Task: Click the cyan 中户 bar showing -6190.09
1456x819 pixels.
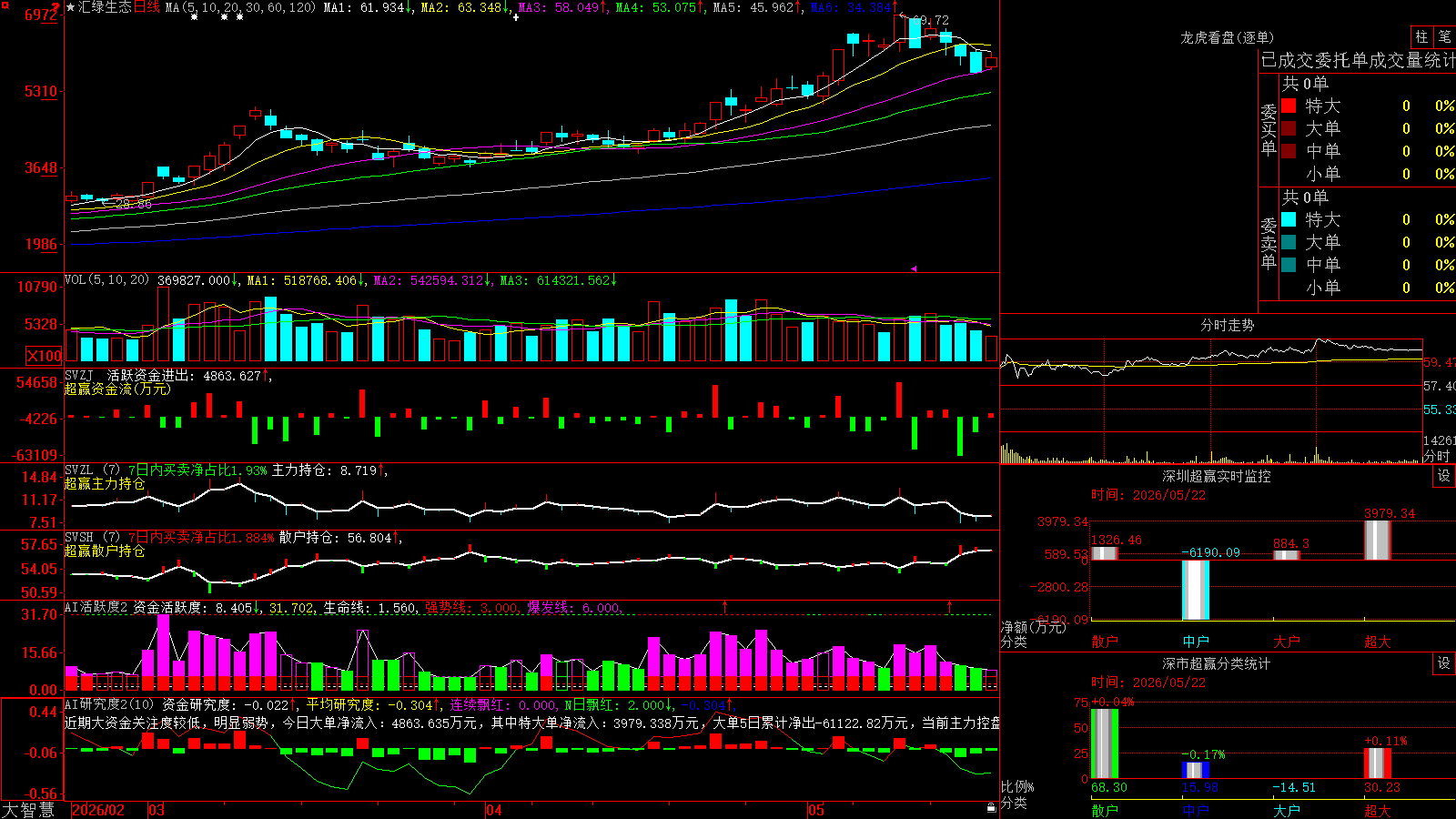Action: coord(1196,590)
